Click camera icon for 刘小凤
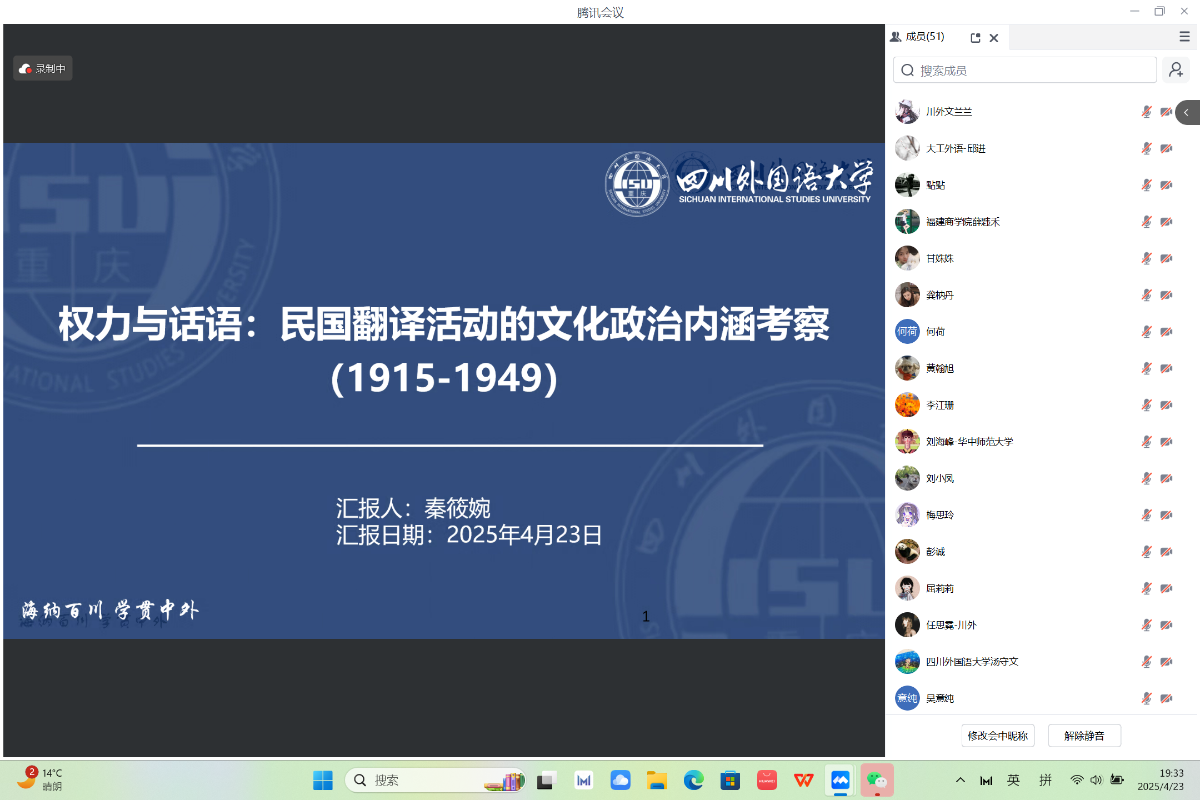Viewport: 1200px width, 800px height. (1166, 479)
